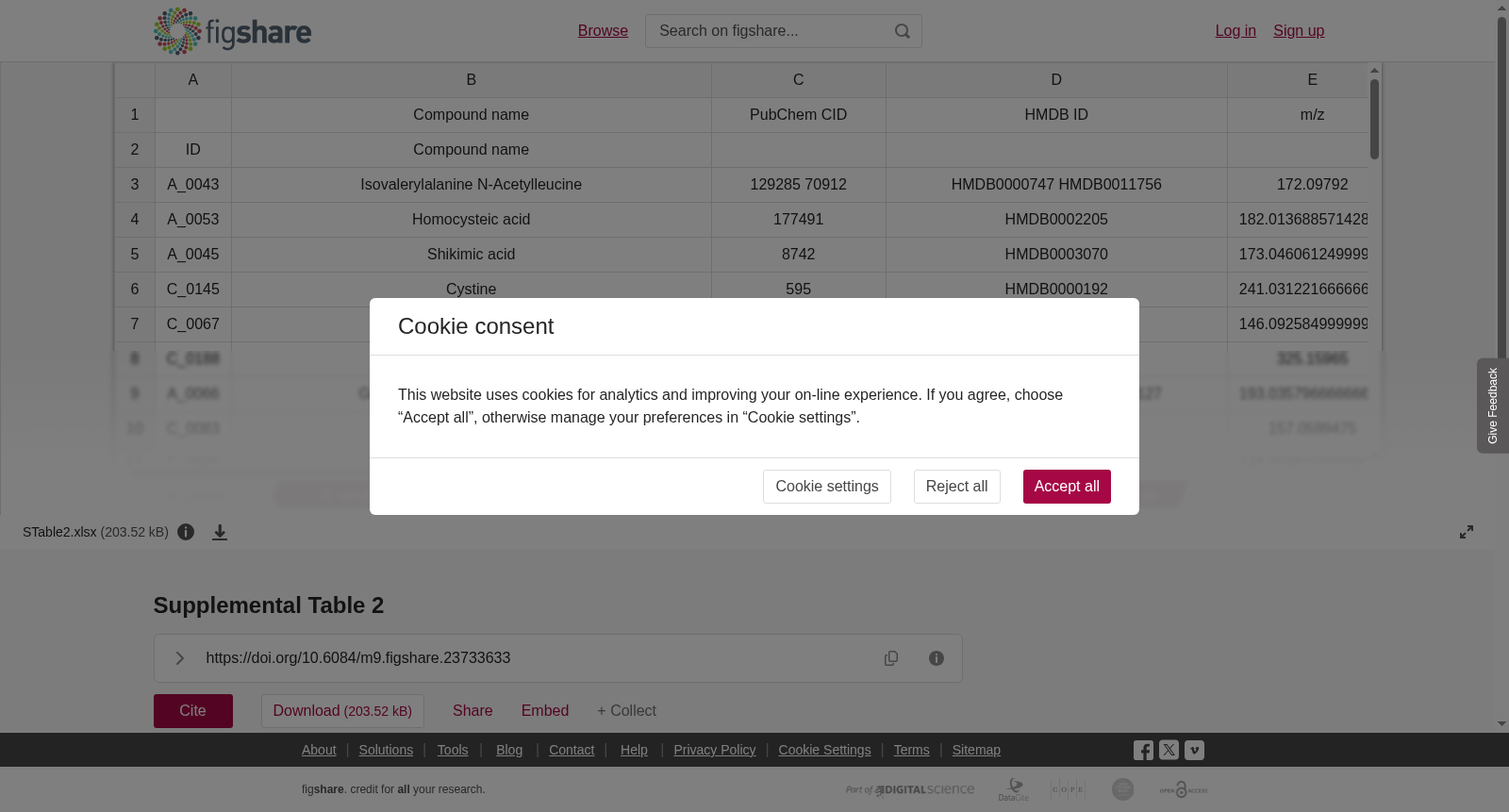Screen dimensions: 1509x812
Task: Select column B header
Action: click(x=472, y=80)
